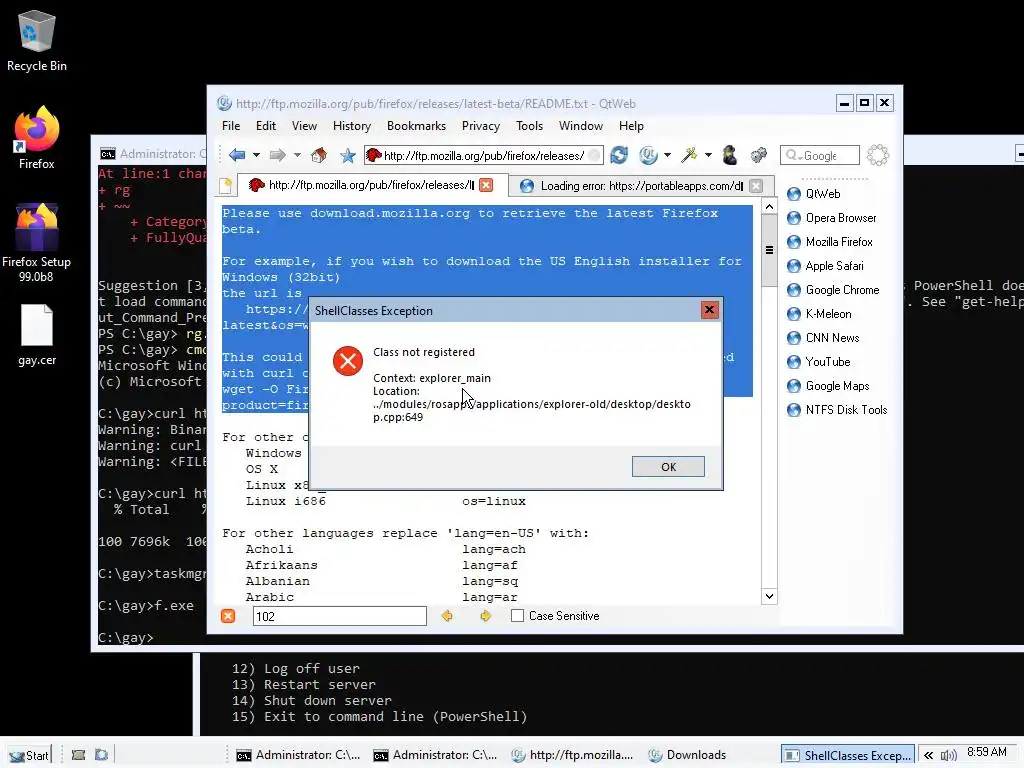Click the Start button

pos(29,755)
